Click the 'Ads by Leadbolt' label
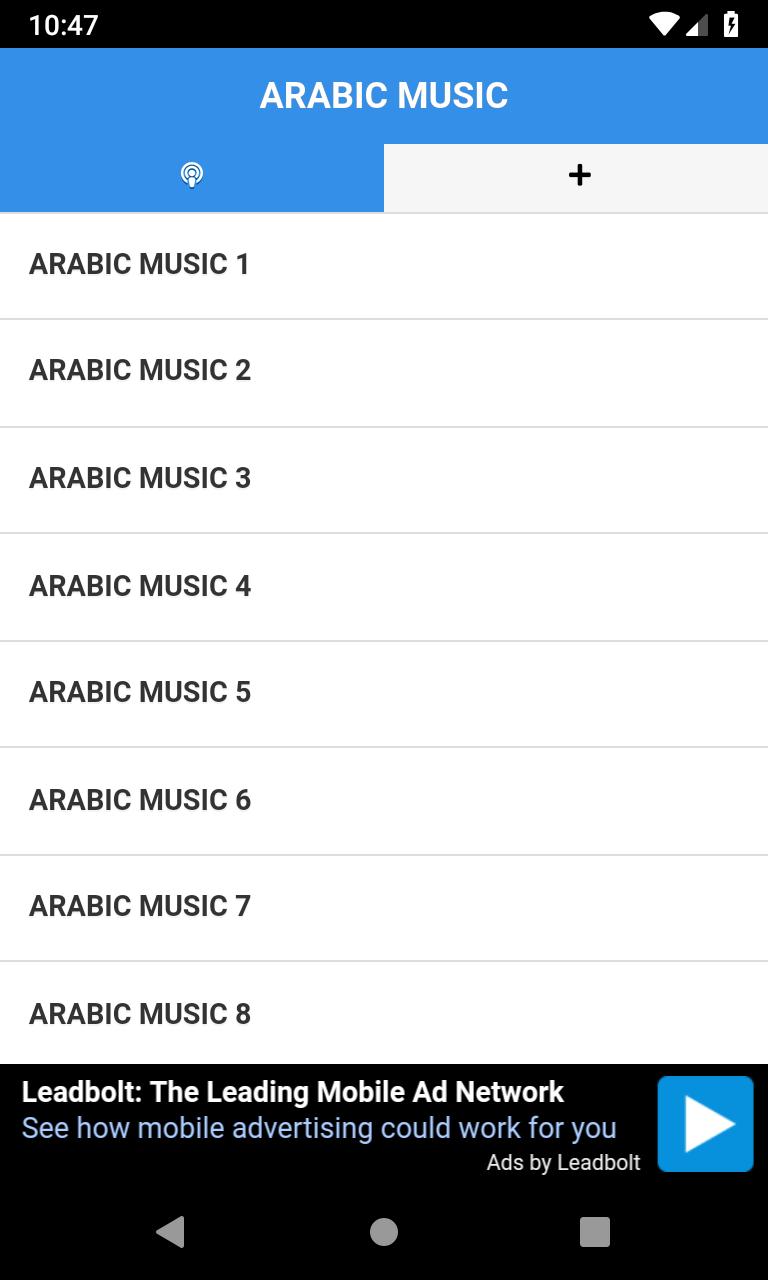Viewport: 768px width, 1280px height. 564,1162
